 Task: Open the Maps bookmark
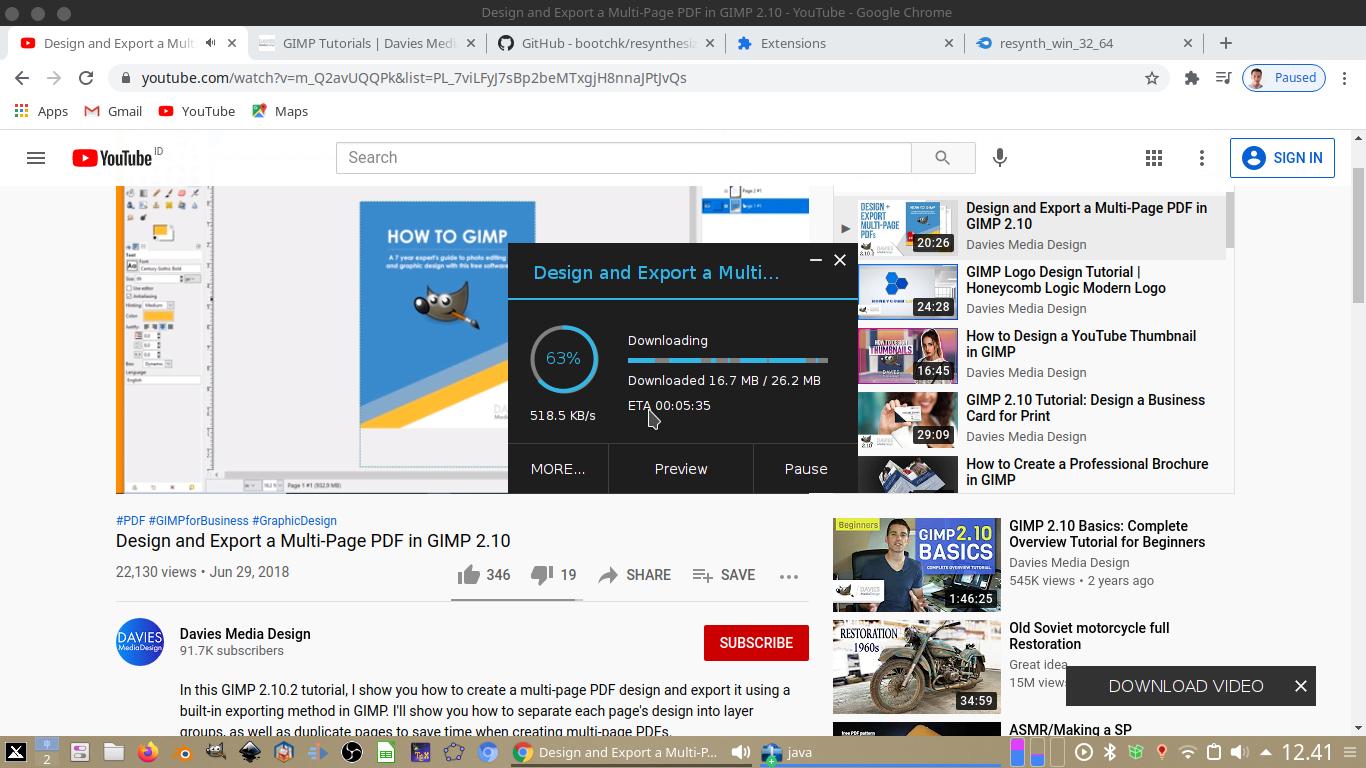tap(280, 111)
